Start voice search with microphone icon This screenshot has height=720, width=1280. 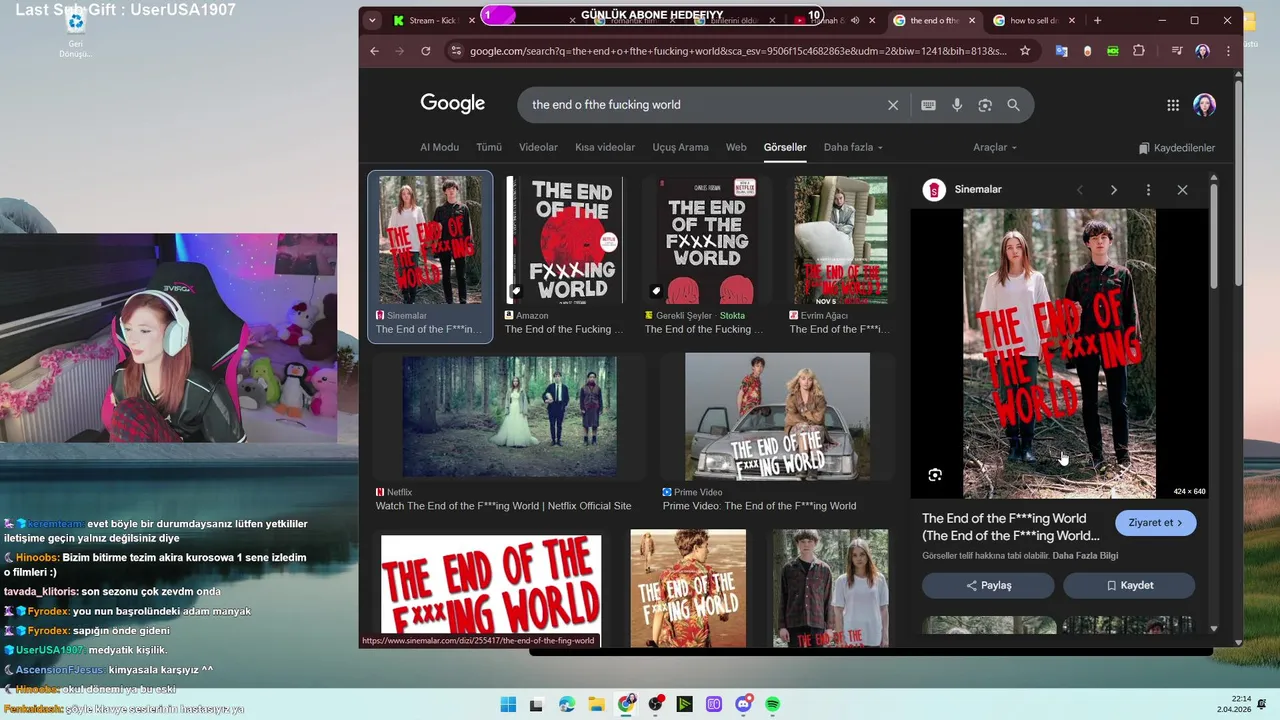(x=957, y=105)
